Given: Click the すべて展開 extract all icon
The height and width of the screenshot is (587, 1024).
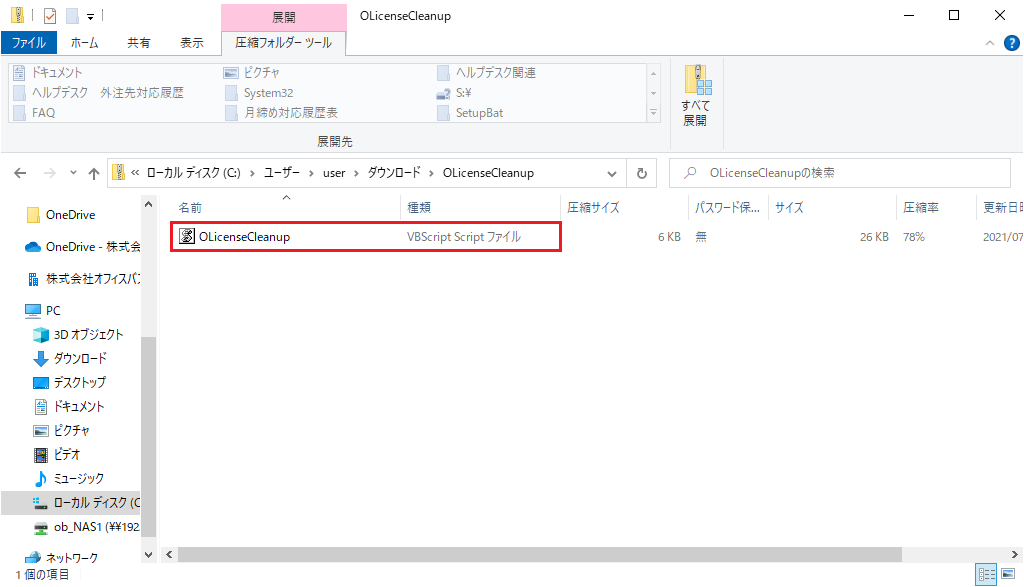Looking at the screenshot, I should coord(695,96).
